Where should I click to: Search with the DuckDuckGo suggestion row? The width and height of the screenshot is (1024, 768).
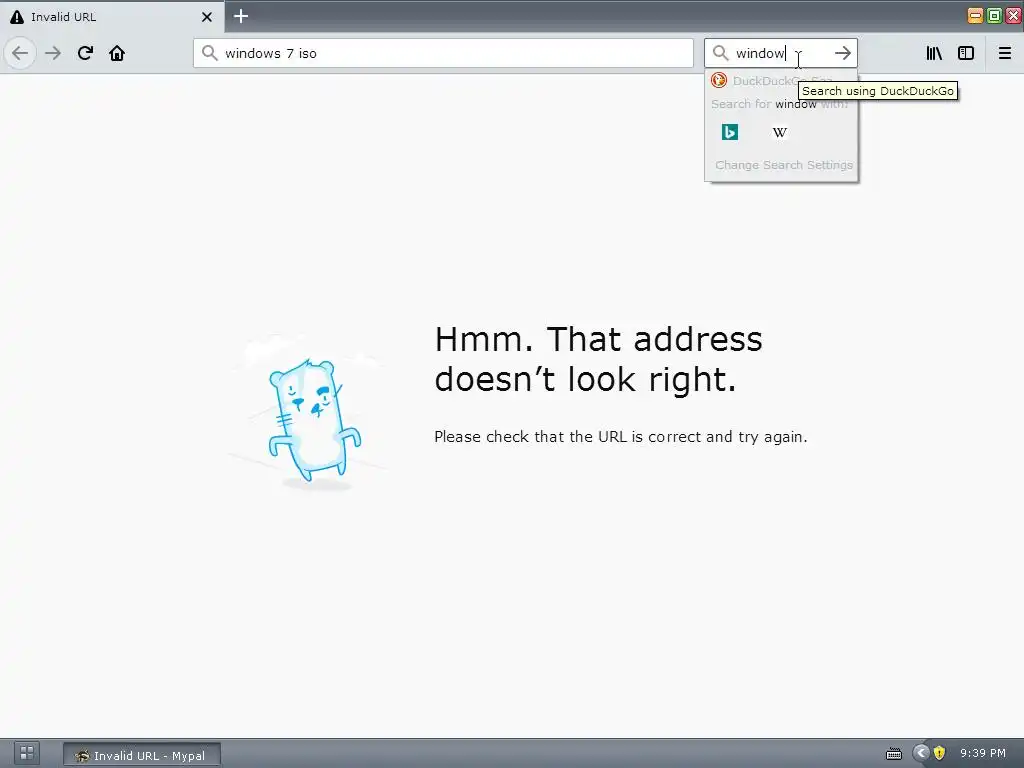(781, 81)
